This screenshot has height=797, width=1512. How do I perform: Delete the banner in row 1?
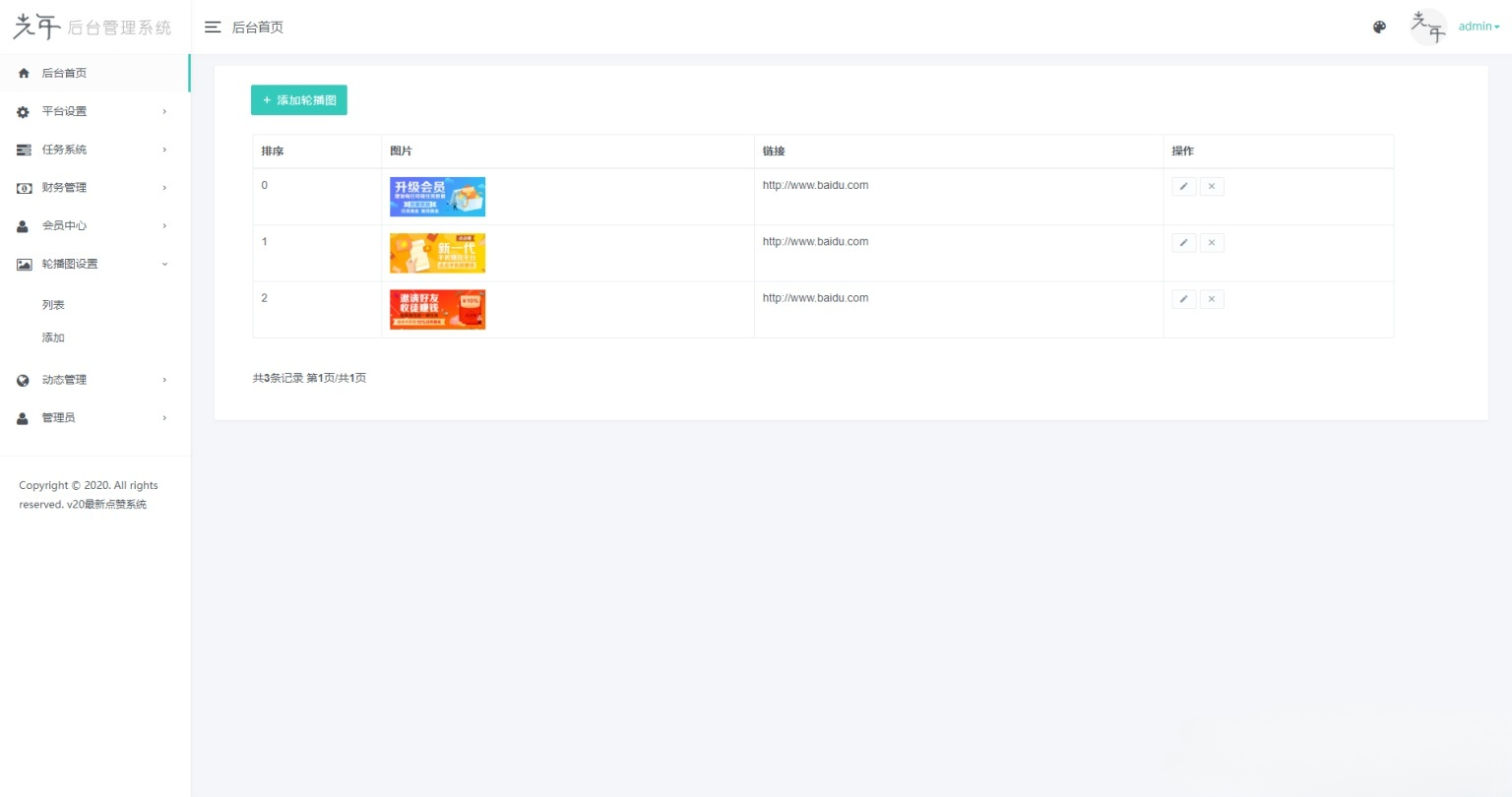(x=1212, y=242)
